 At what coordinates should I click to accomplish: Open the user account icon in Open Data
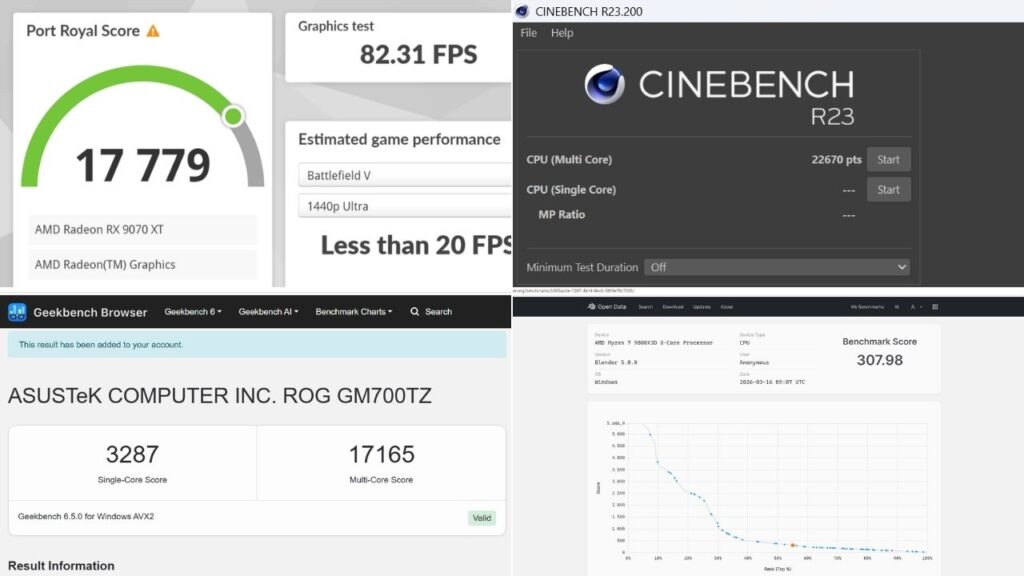912,307
